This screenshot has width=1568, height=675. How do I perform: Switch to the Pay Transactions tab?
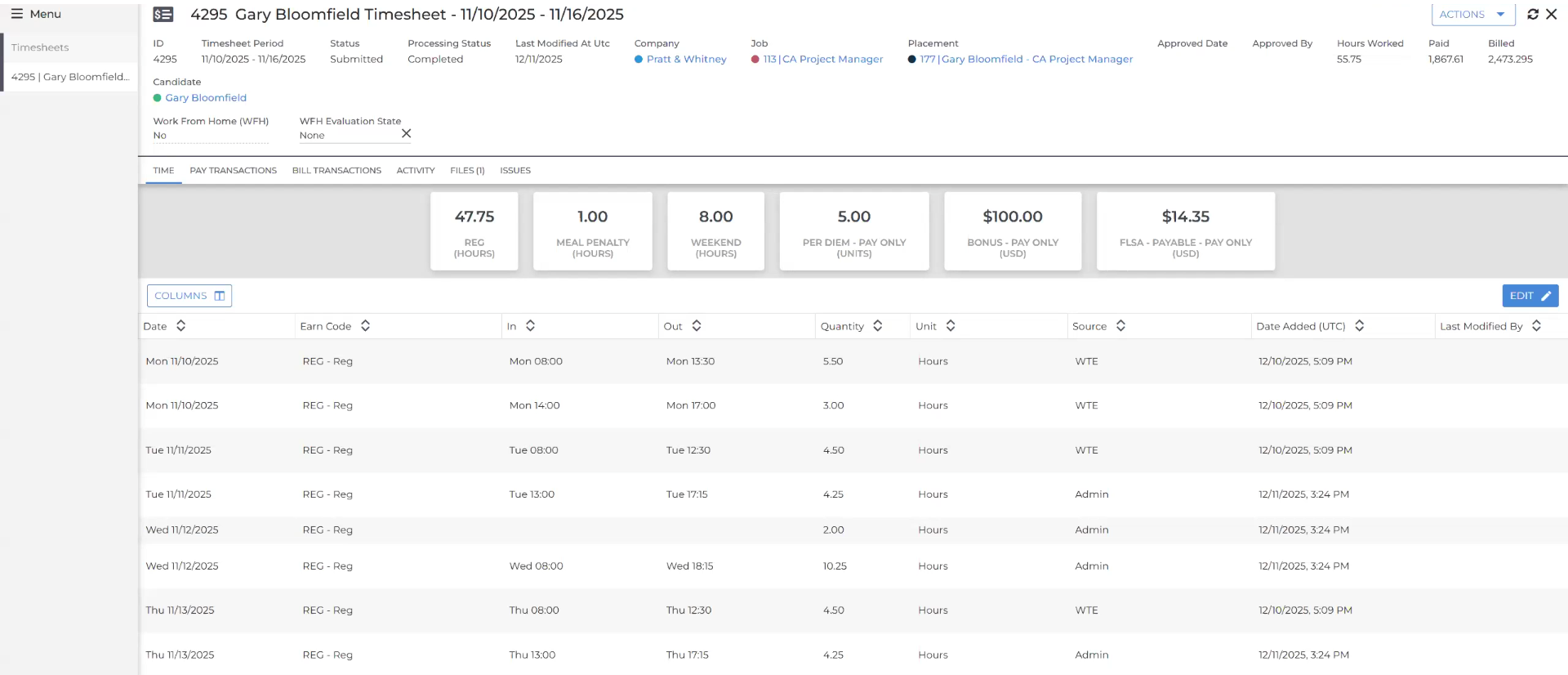[233, 171]
